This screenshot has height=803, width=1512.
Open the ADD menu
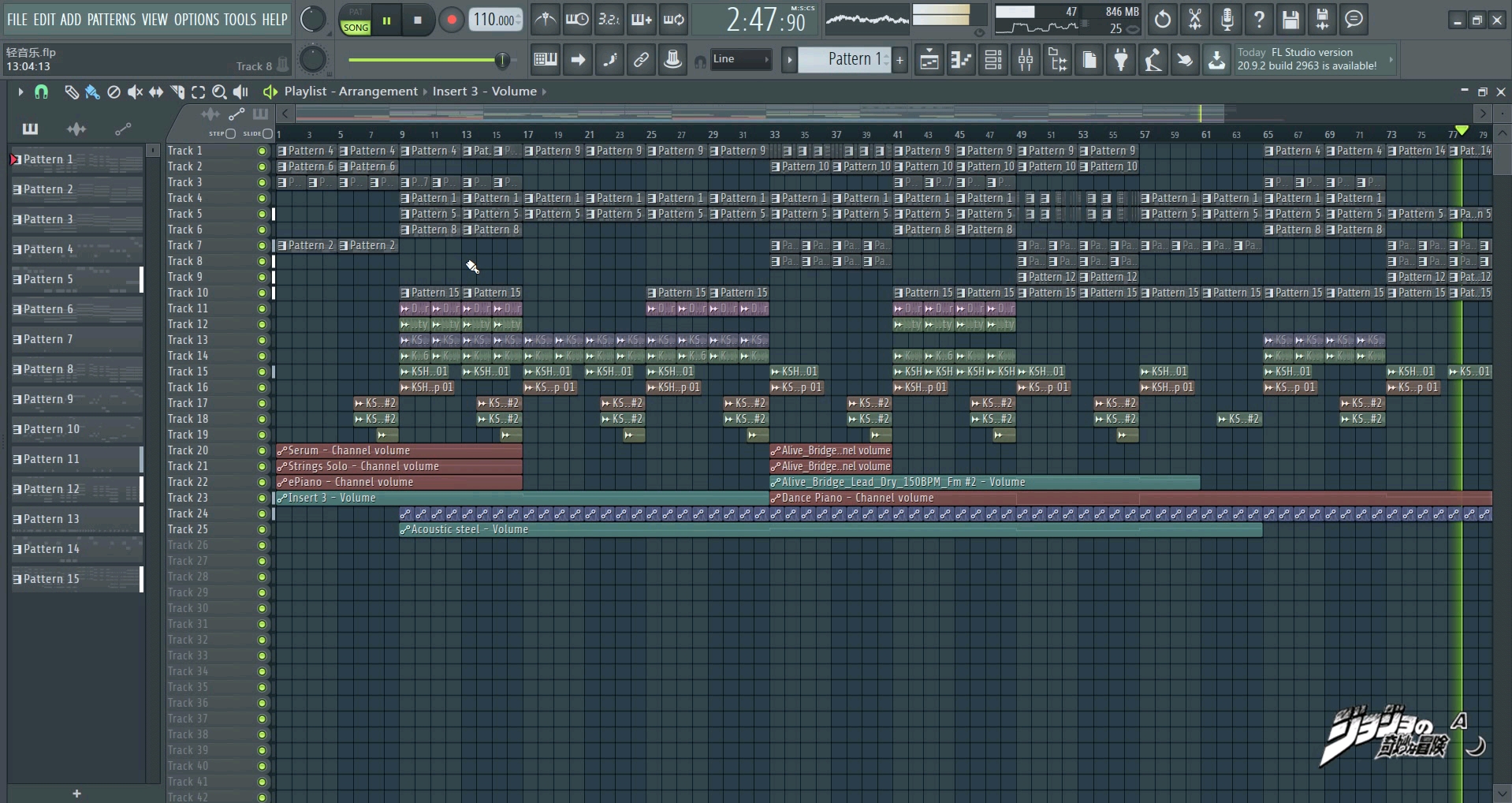71,20
